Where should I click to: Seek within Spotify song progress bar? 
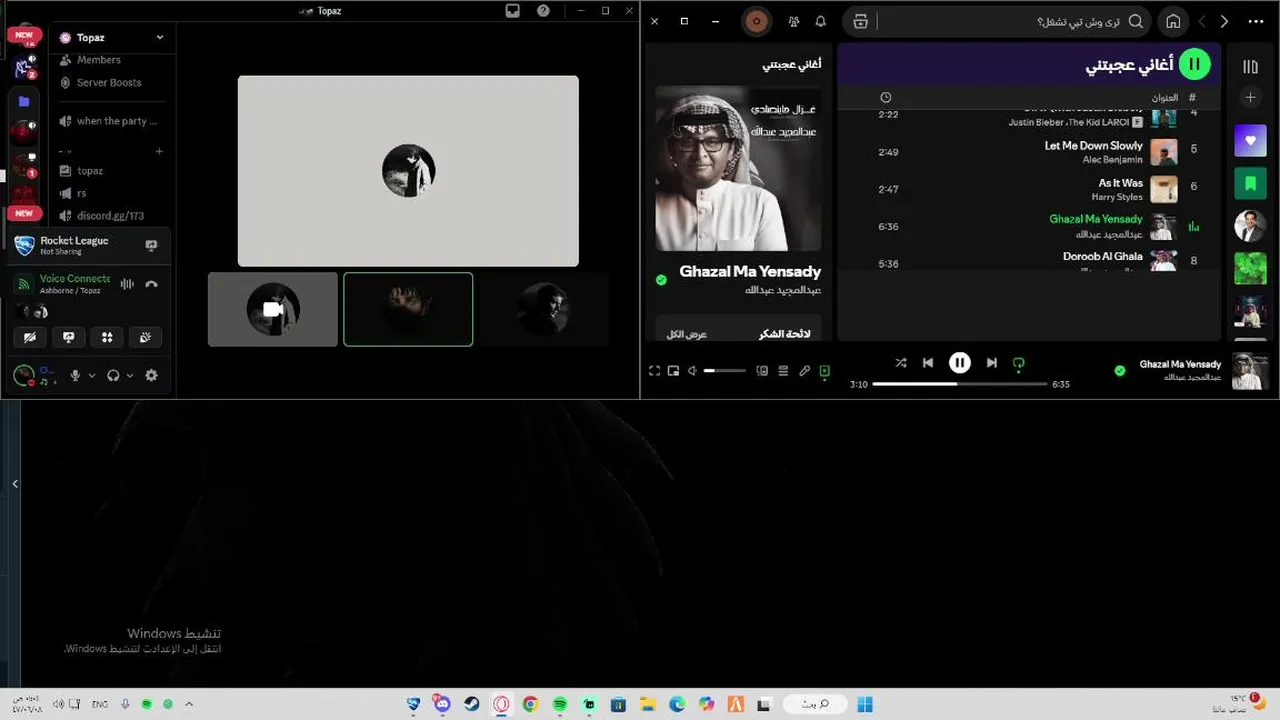pyautogui.click(x=960, y=384)
